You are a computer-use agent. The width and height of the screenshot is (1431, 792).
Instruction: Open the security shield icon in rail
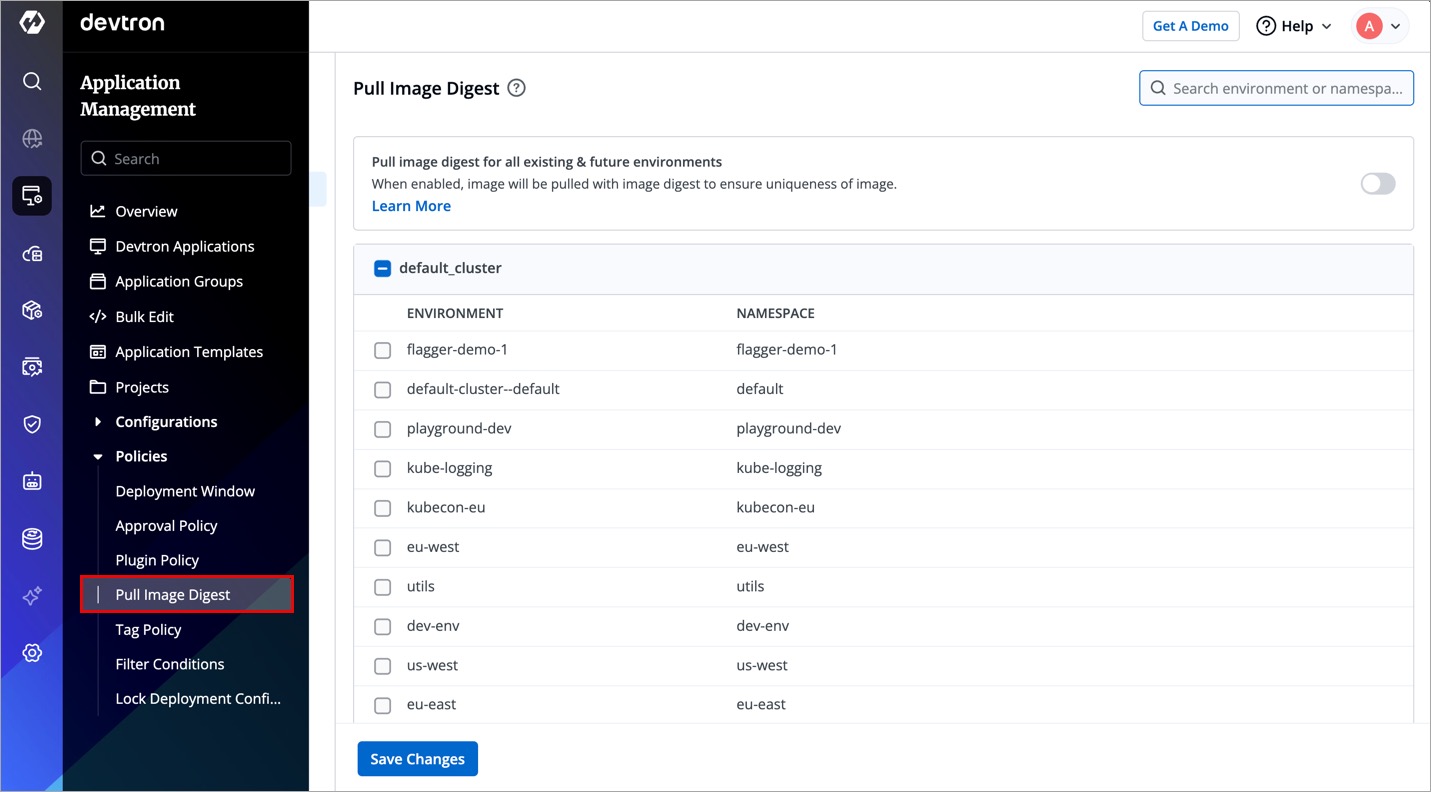(32, 424)
